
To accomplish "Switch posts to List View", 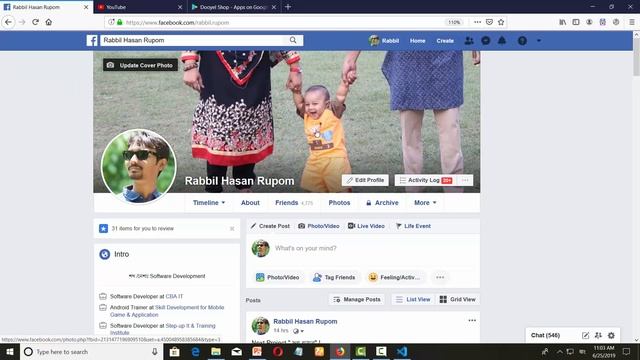I will click(413, 299).
